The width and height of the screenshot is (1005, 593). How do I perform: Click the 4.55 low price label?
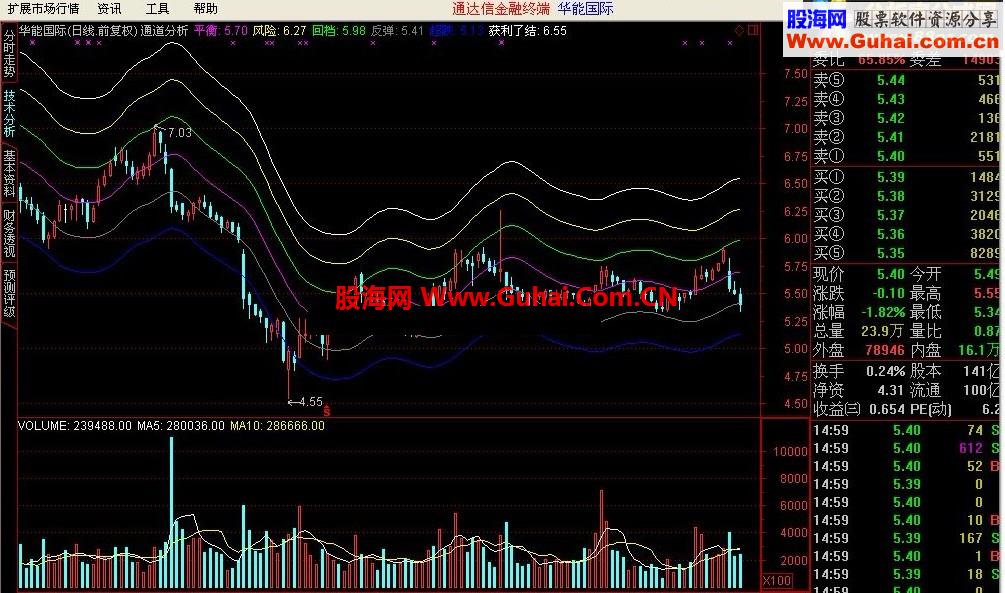(311, 402)
